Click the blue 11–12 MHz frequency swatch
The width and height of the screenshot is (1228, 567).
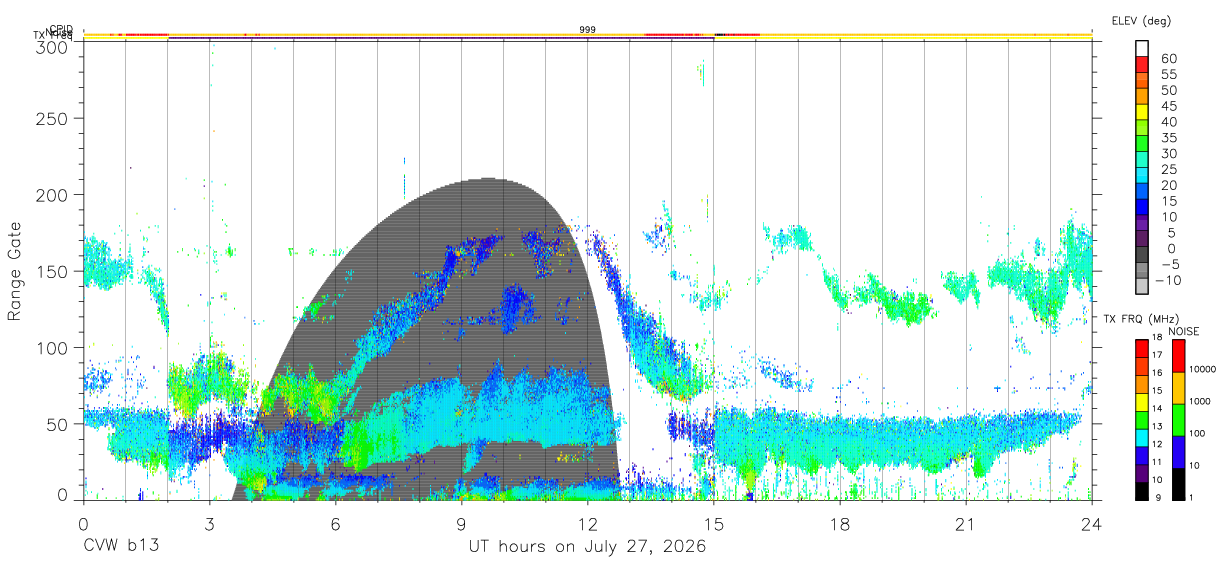click(x=1143, y=454)
